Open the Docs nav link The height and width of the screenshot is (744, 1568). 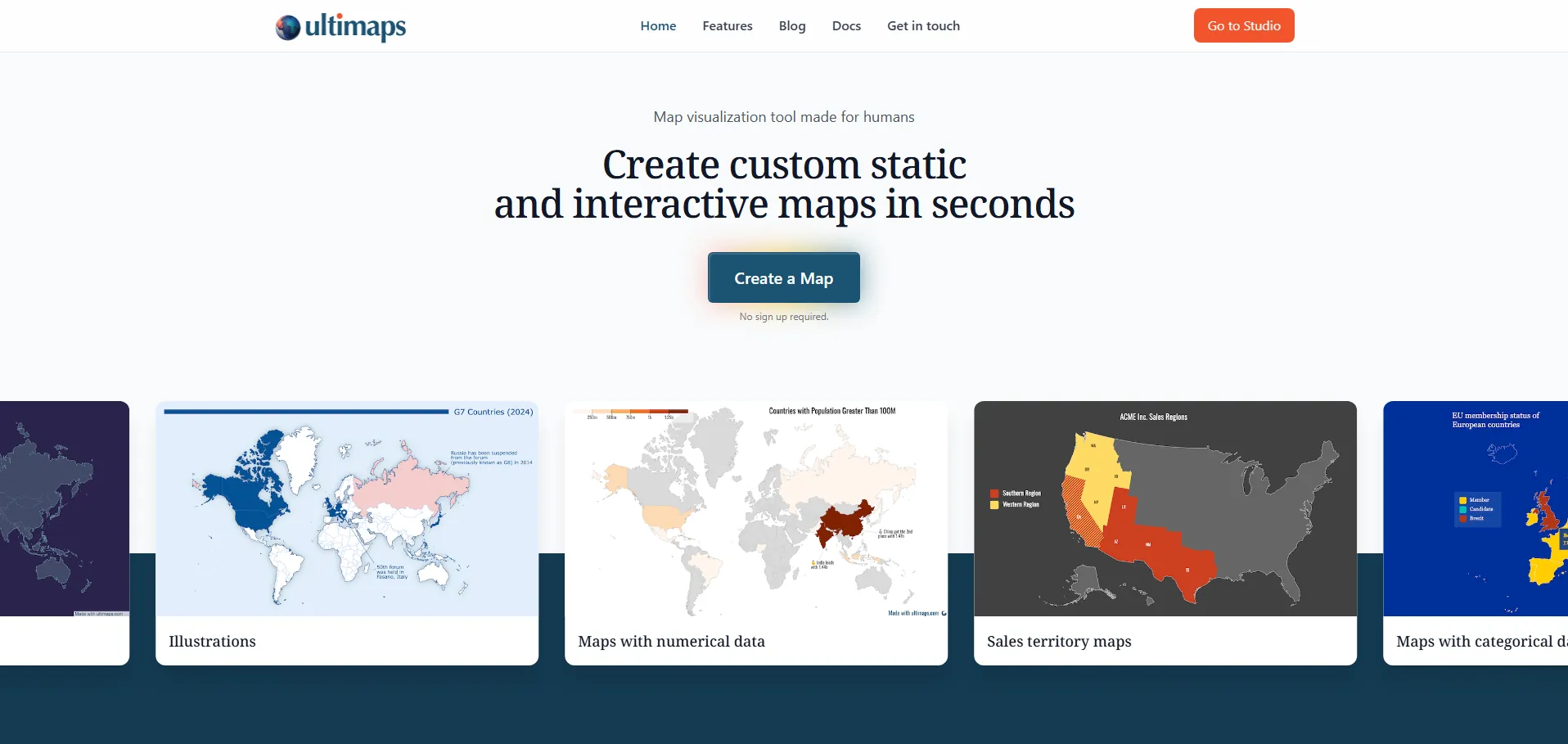pos(846,26)
